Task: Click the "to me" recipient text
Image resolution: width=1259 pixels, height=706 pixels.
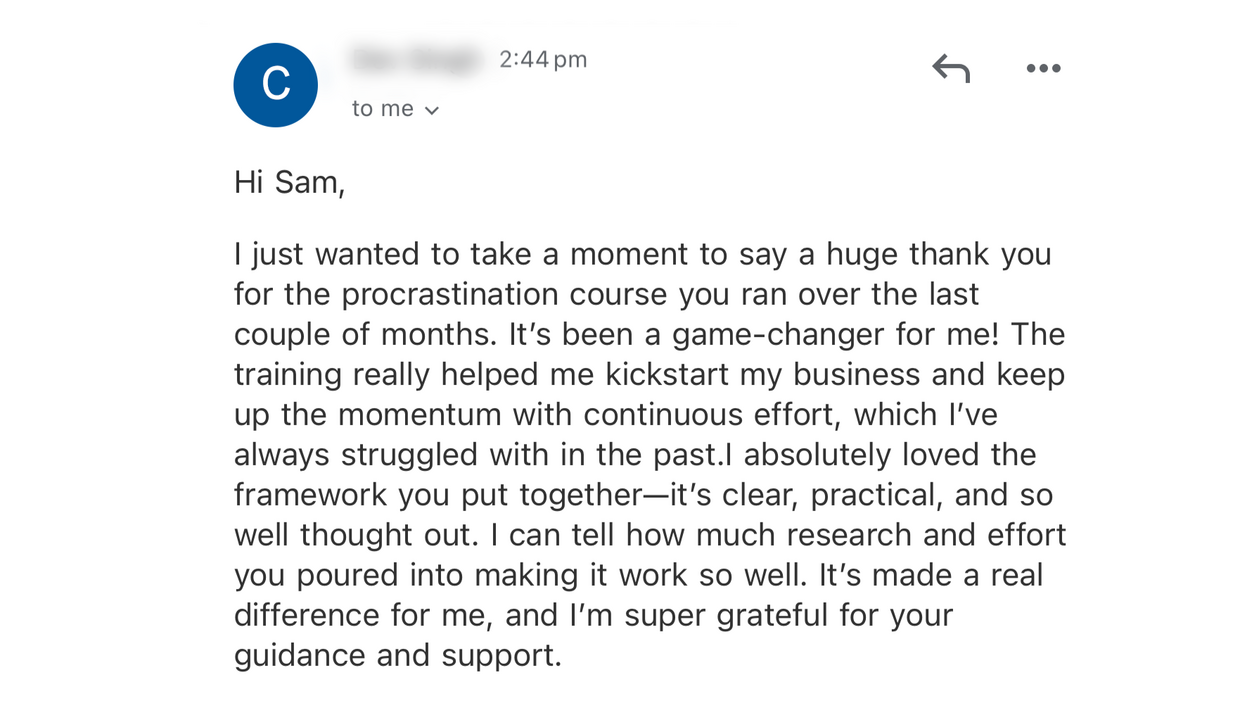Action: [382, 109]
